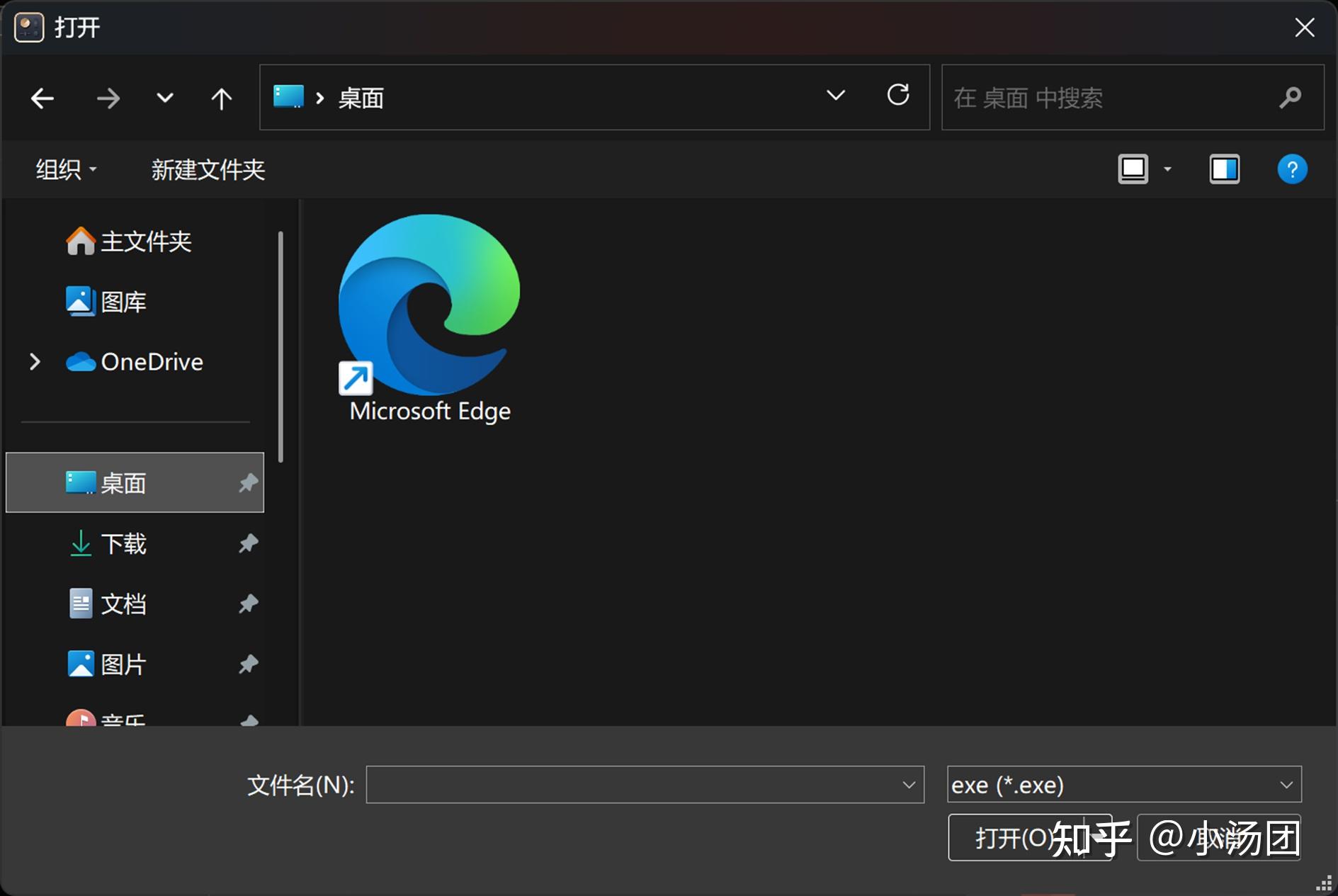Open the address bar dropdown arrow
This screenshot has width=1338, height=896.
point(836,95)
